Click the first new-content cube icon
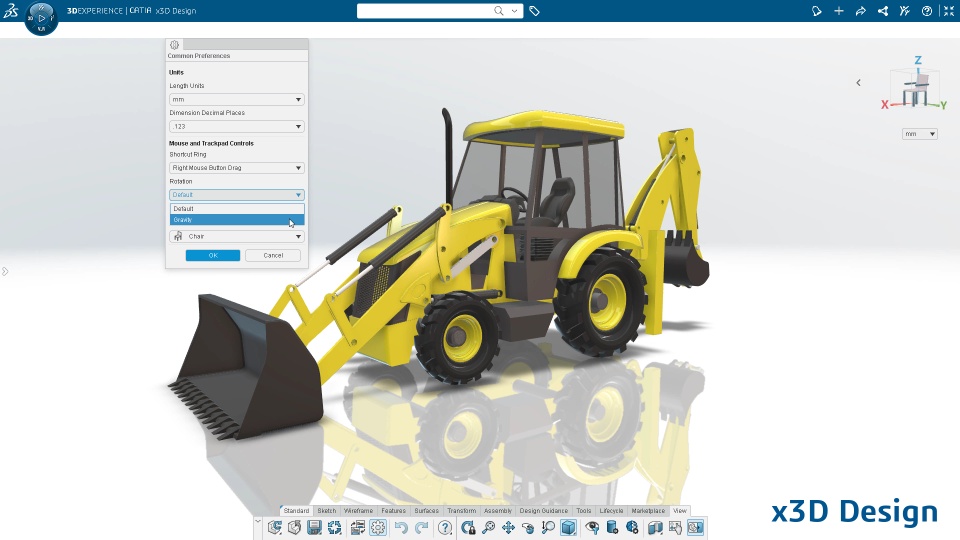The height and width of the screenshot is (540, 960). 275,528
